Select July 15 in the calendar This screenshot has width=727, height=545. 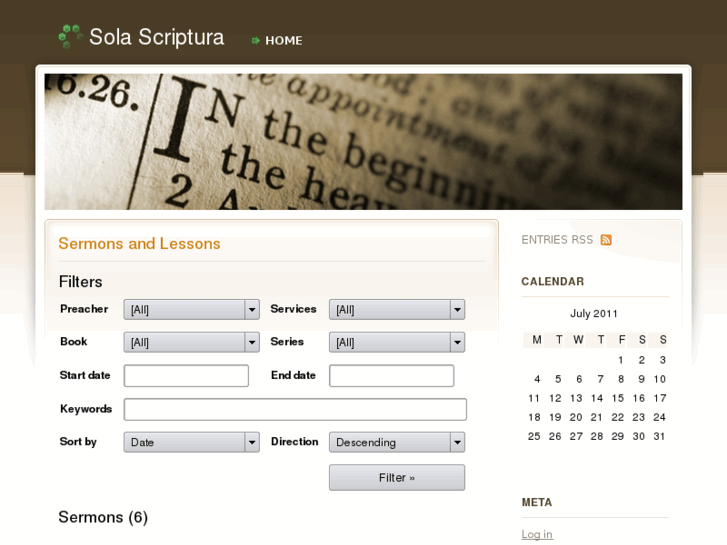(619, 398)
